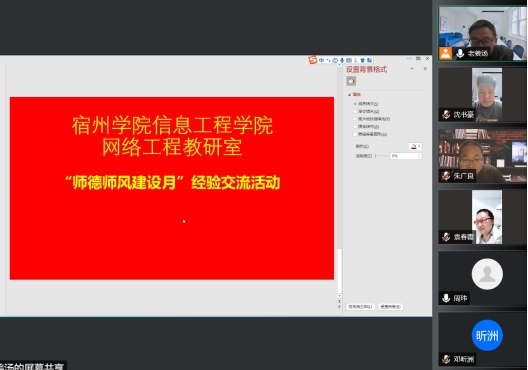
Task: Open the Sogou toolbar skin shirt icon
Action: pos(363,60)
